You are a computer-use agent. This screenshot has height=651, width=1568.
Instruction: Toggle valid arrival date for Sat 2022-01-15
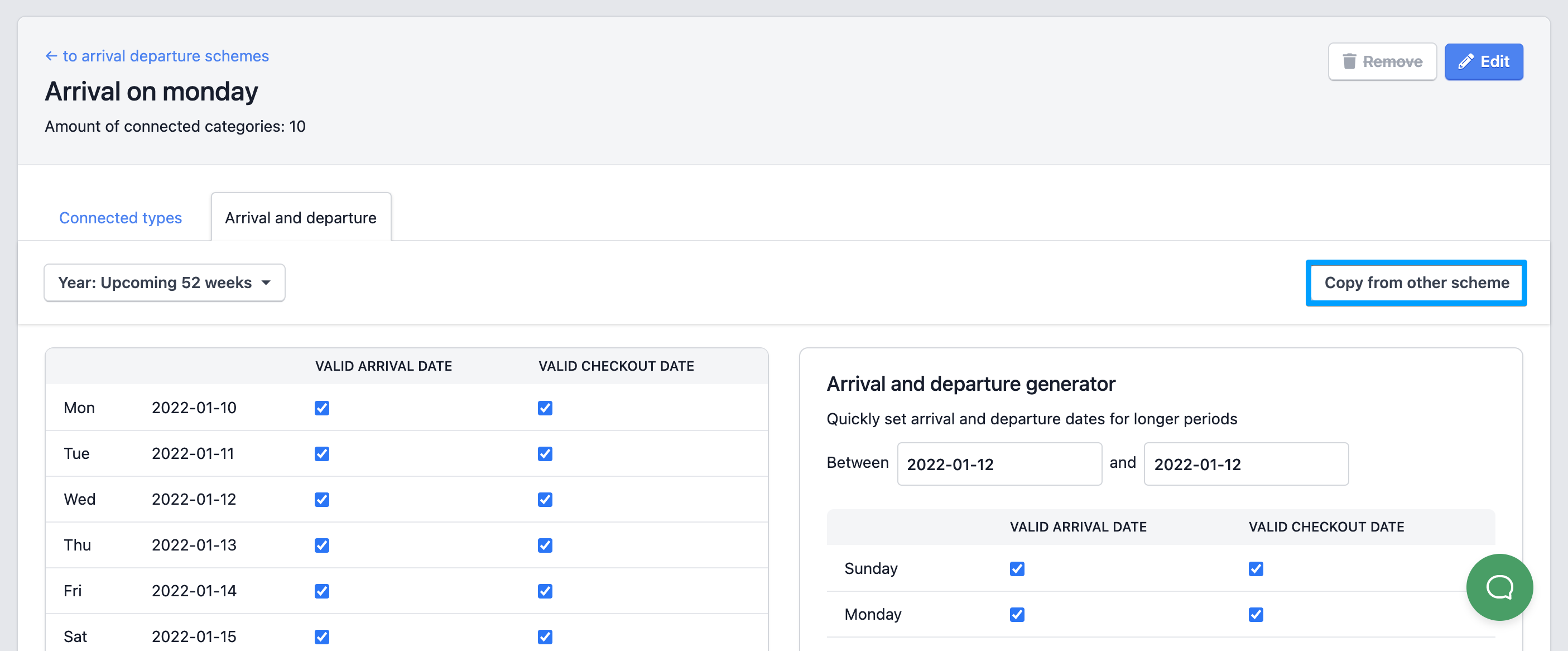(322, 636)
